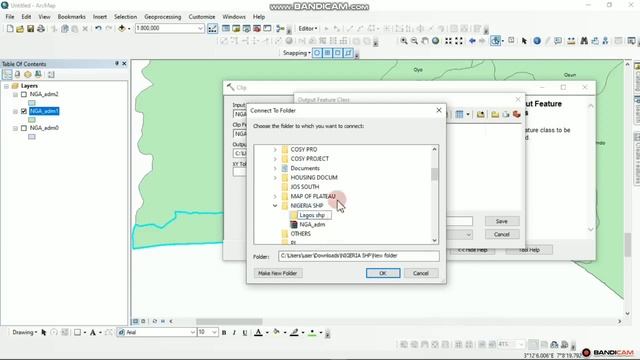Viewport: 640px width, 360px height.
Task: Open ModelBuilder window icon
Action: (x=280, y=29)
